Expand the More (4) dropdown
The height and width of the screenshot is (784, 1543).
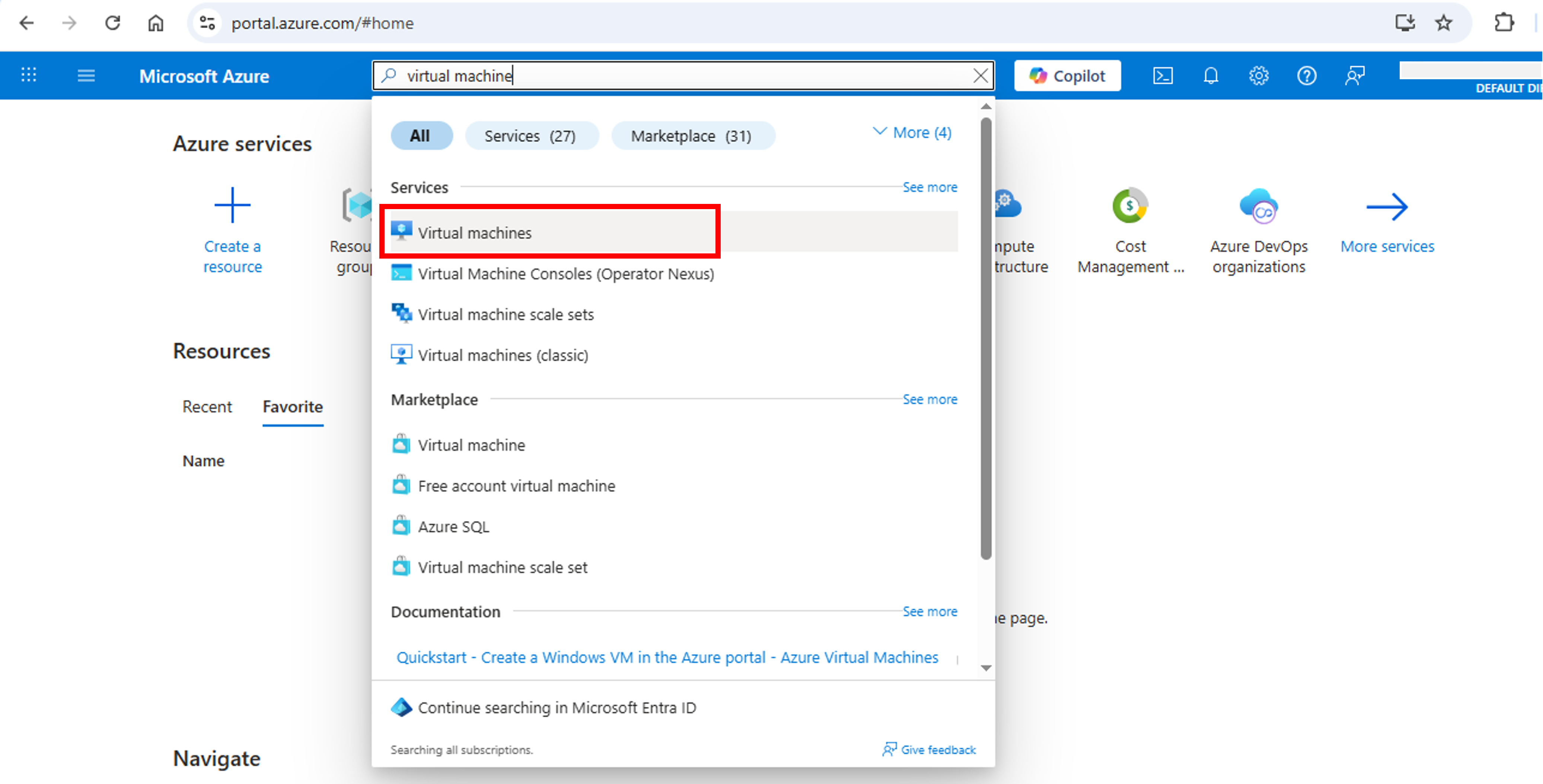pos(911,132)
